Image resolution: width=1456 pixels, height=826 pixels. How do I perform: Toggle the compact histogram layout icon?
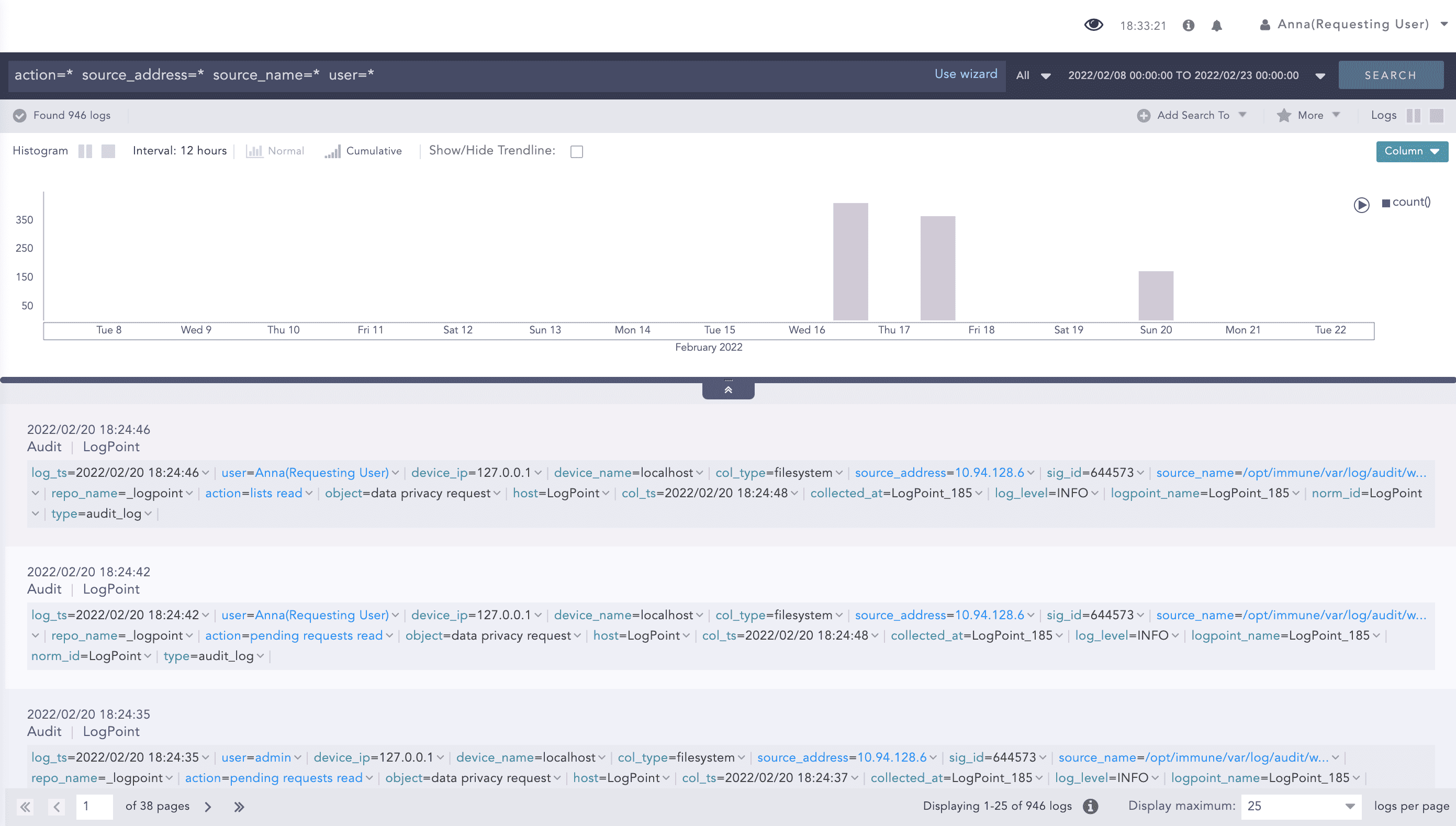108,151
